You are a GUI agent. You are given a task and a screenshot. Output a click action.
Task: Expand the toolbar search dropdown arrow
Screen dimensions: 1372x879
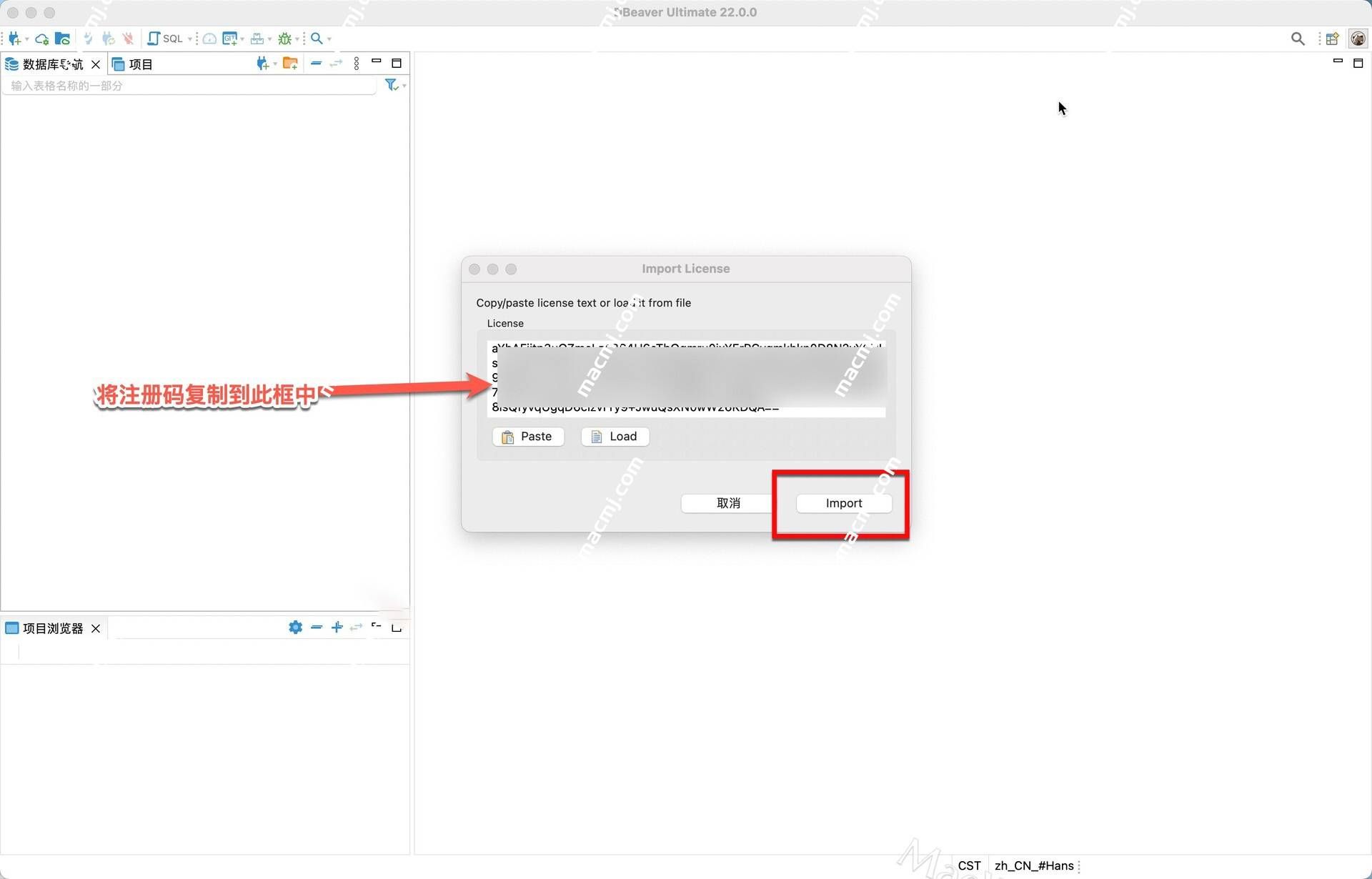329,39
